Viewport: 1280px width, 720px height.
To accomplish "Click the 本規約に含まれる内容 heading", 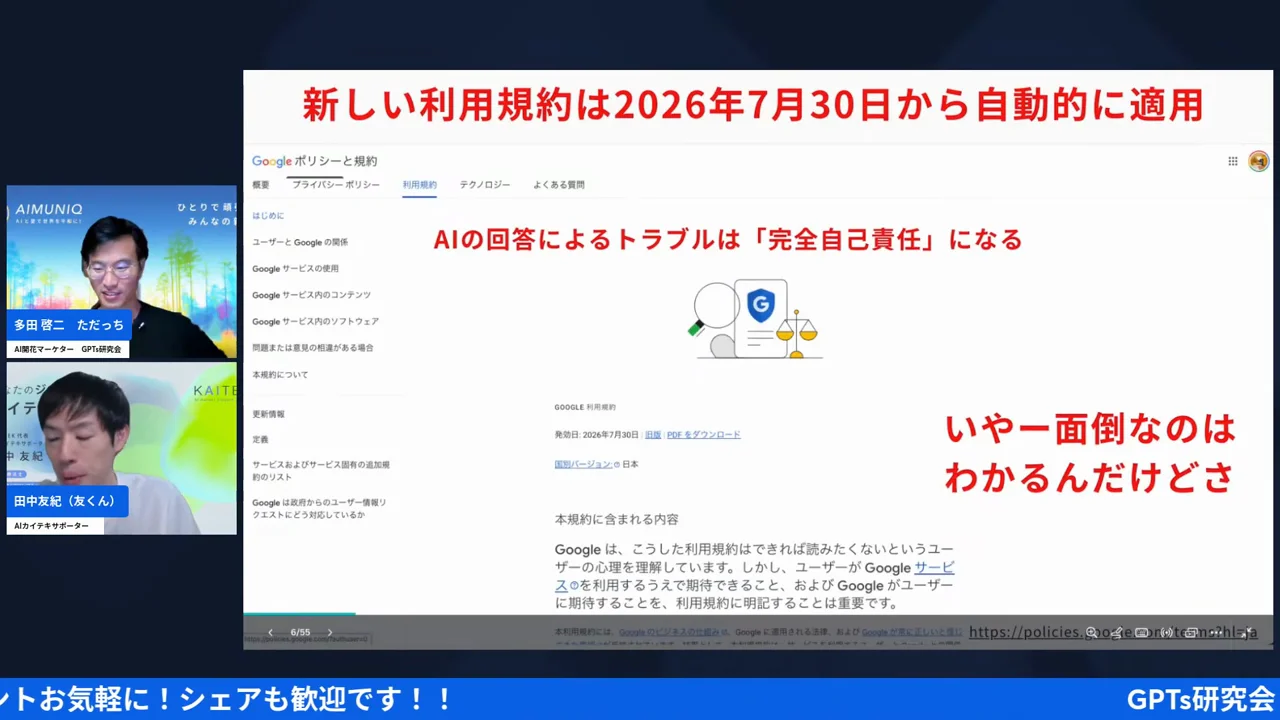I will [x=617, y=519].
